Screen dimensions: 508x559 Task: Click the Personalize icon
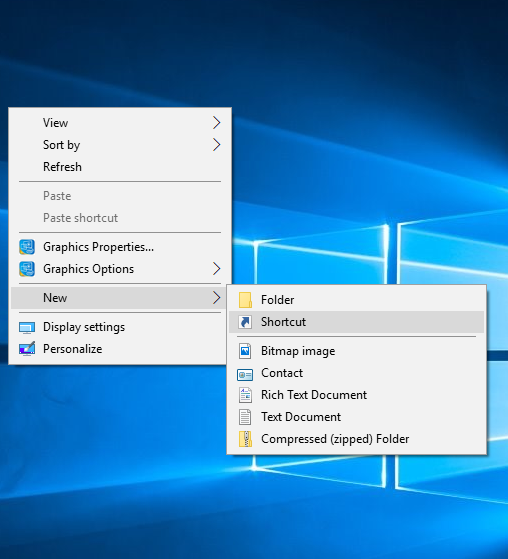click(x=27, y=349)
